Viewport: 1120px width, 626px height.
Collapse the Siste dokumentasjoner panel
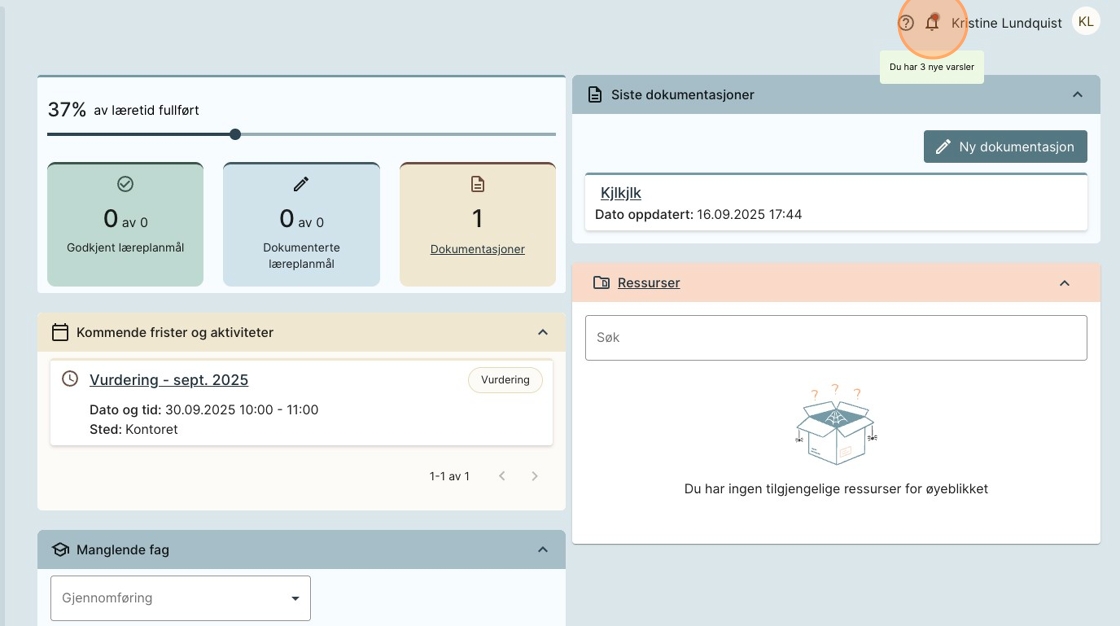(x=1077, y=95)
